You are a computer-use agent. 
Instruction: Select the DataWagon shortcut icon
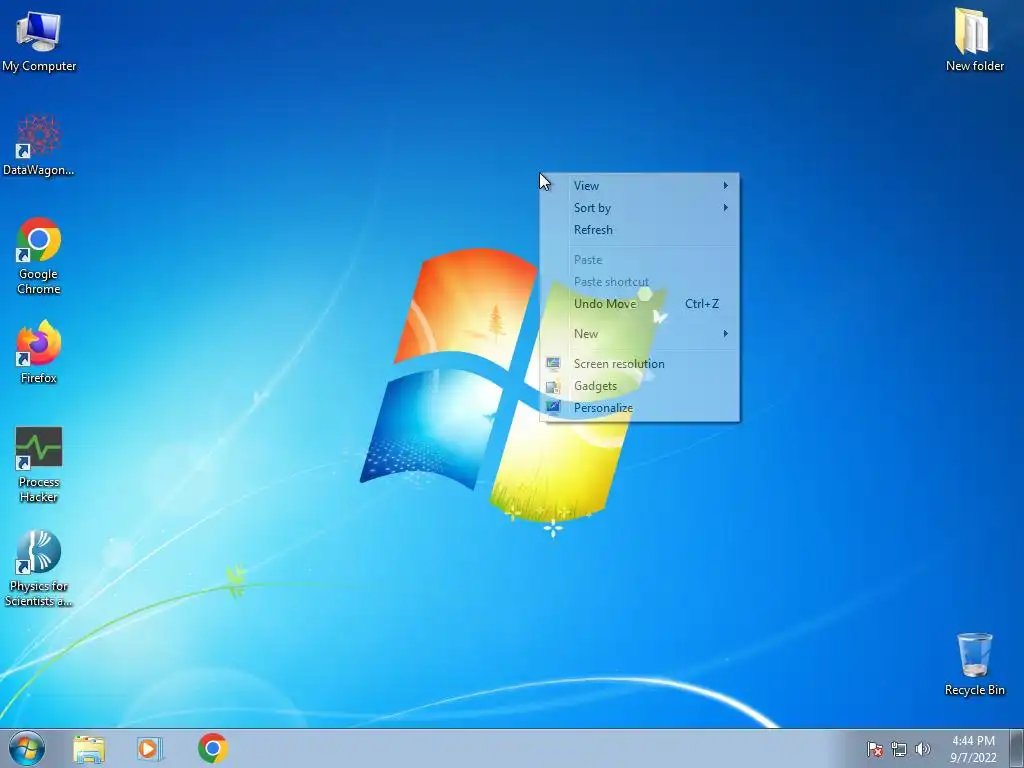[x=39, y=145]
